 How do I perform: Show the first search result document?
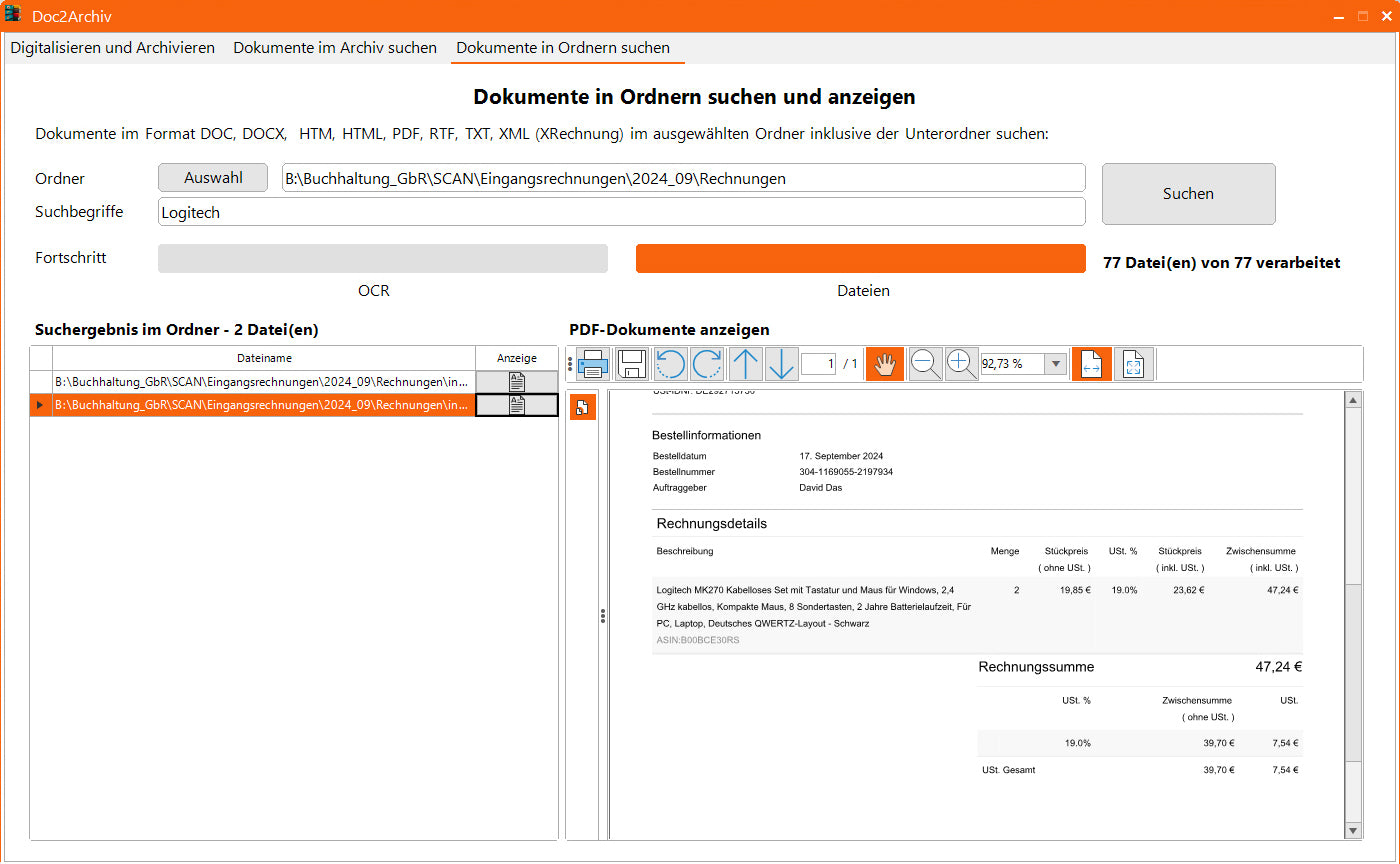coord(516,382)
